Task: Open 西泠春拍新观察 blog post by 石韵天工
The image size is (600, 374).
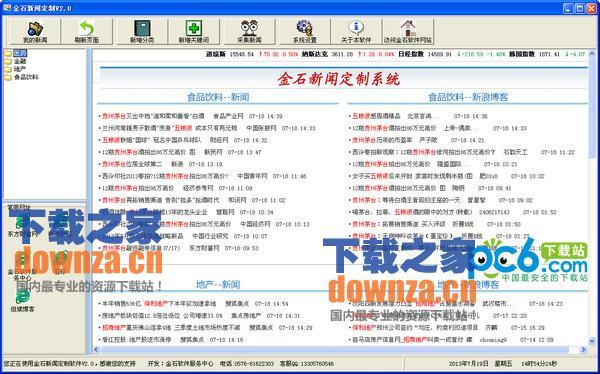Action: click(424, 152)
